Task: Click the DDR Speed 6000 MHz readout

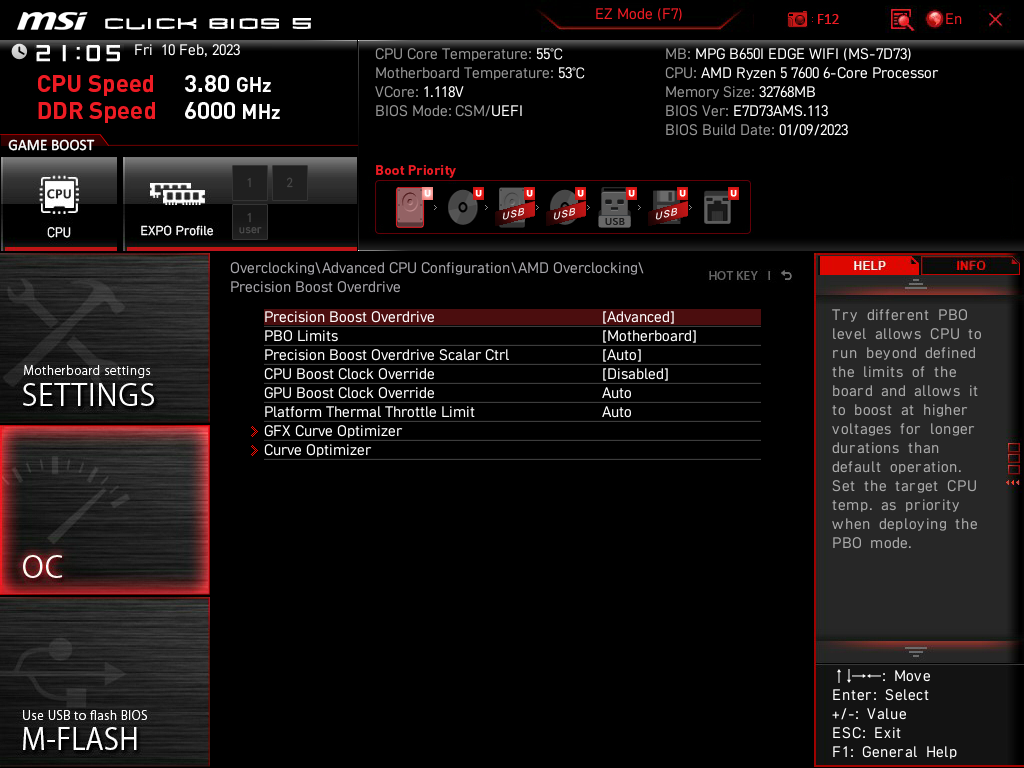Action: pyautogui.click(x=159, y=111)
